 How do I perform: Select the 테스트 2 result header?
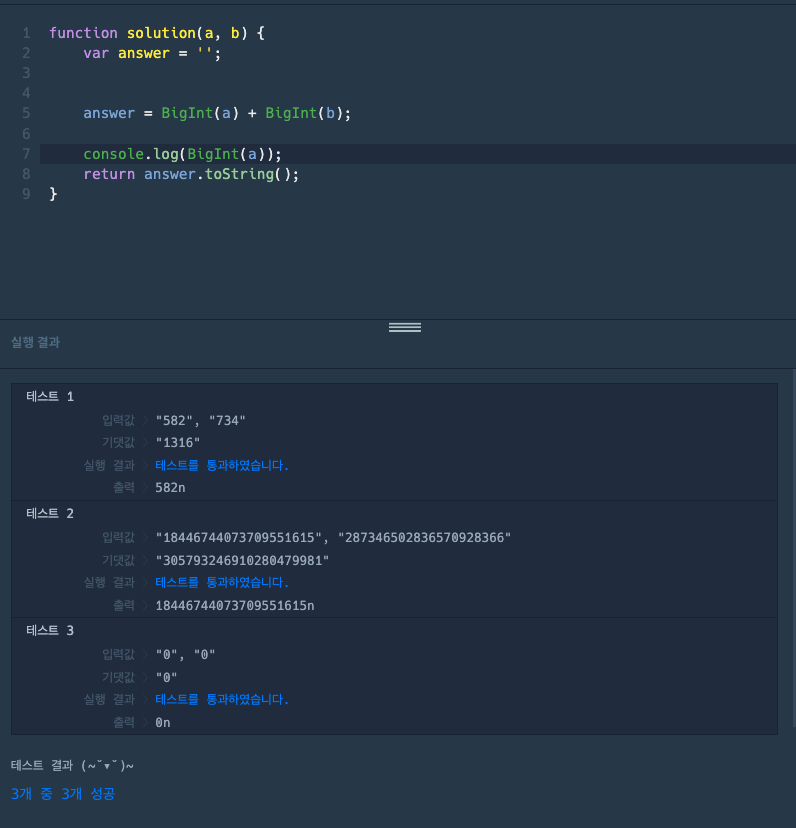pyautogui.click(x=50, y=513)
